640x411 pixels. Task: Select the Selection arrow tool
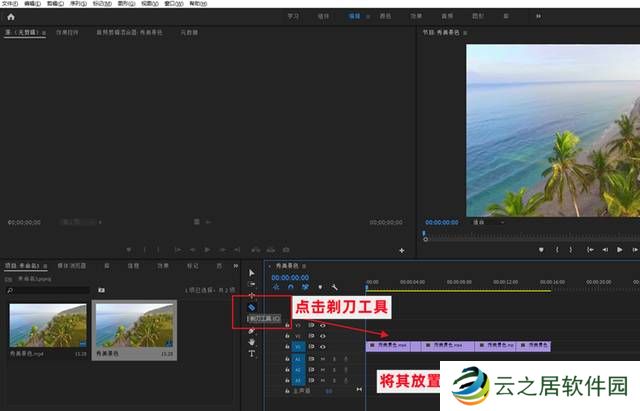click(x=252, y=272)
